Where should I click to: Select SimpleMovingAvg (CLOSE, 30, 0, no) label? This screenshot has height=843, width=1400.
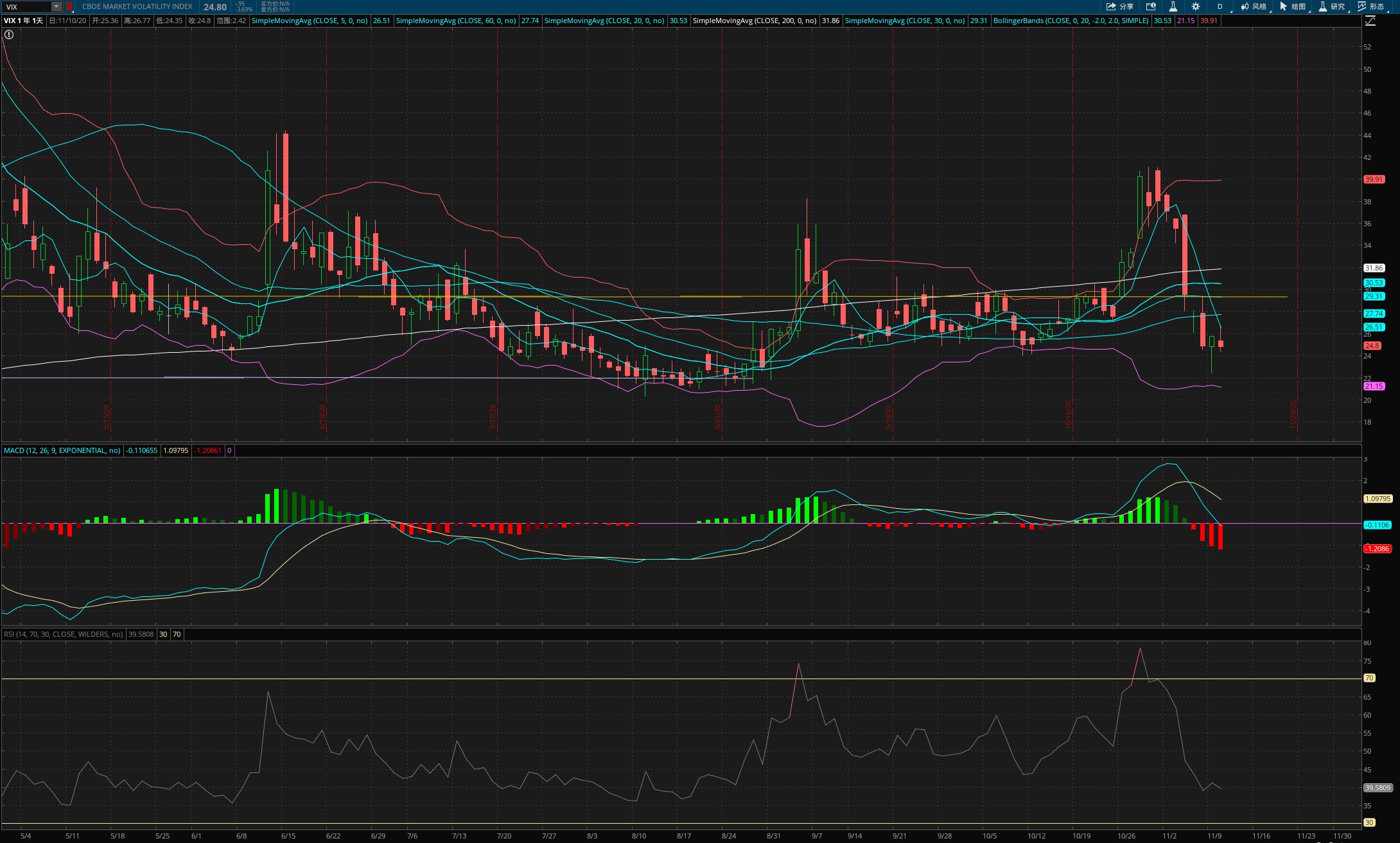(x=905, y=21)
